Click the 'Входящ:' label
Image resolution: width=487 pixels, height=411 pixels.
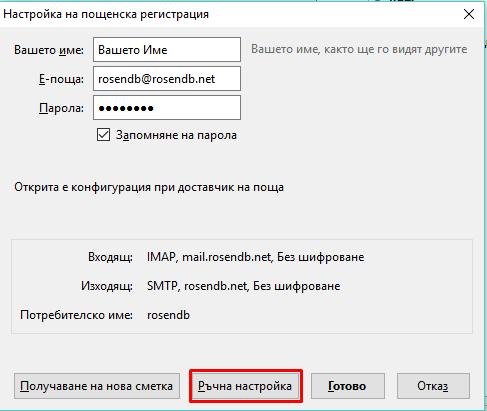pos(110,257)
